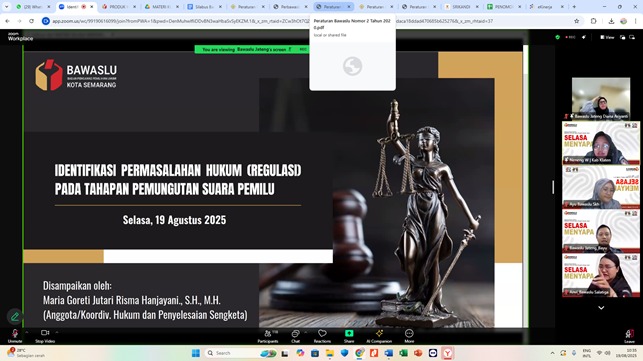This screenshot has width=643, height=361.
Task: Expand chat options arrow beside Chat
Action: (306, 332)
